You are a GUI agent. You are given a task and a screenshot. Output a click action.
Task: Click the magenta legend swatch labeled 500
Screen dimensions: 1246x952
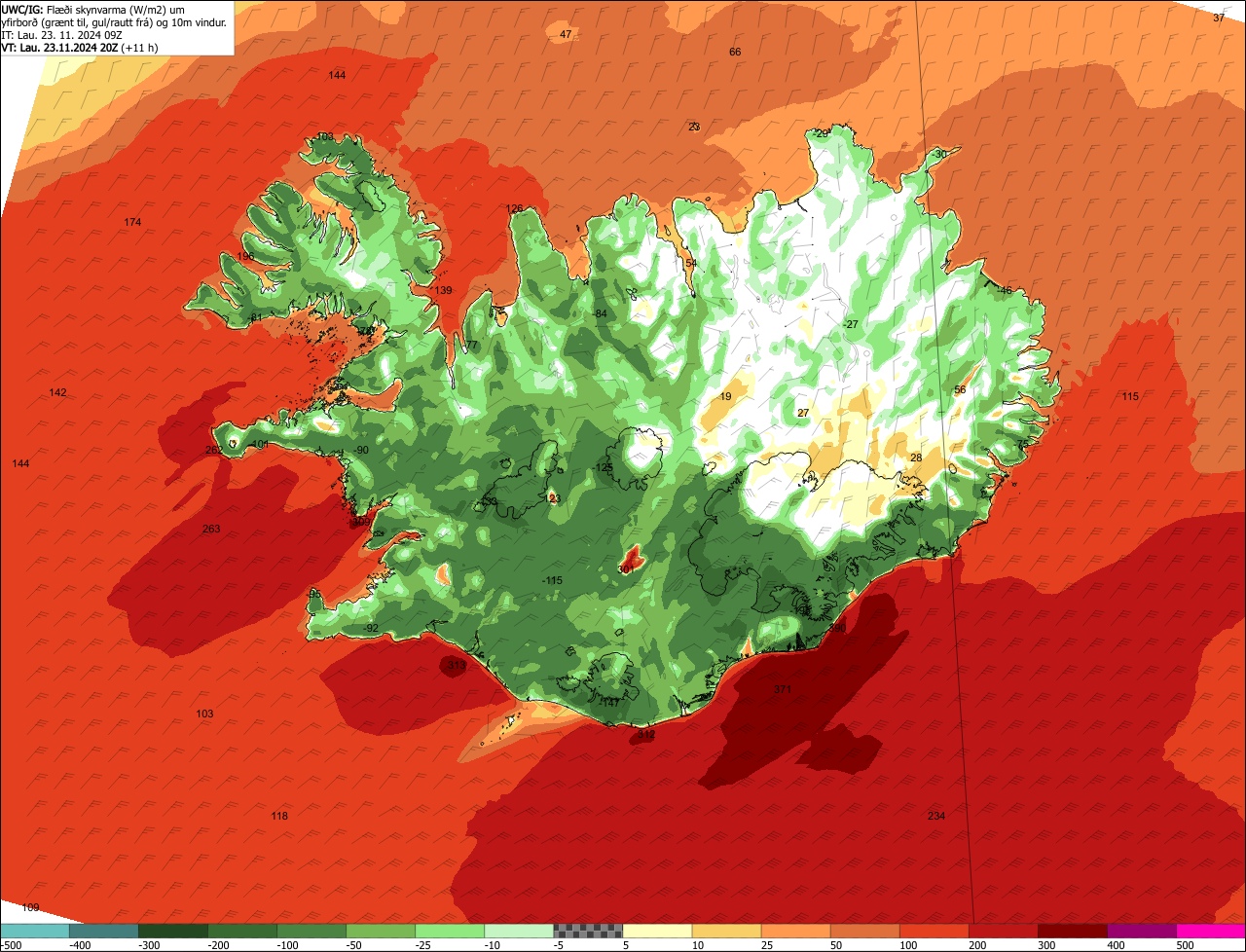click(1211, 931)
